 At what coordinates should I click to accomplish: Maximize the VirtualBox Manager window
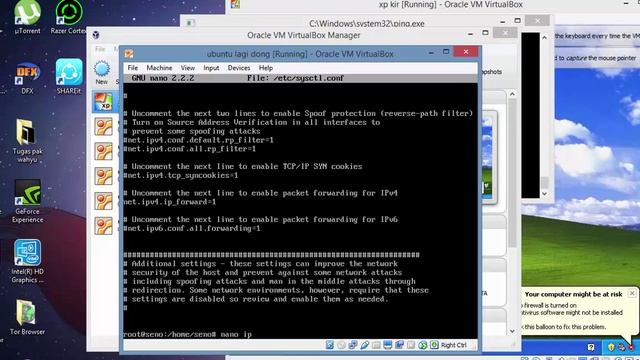[485, 33]
